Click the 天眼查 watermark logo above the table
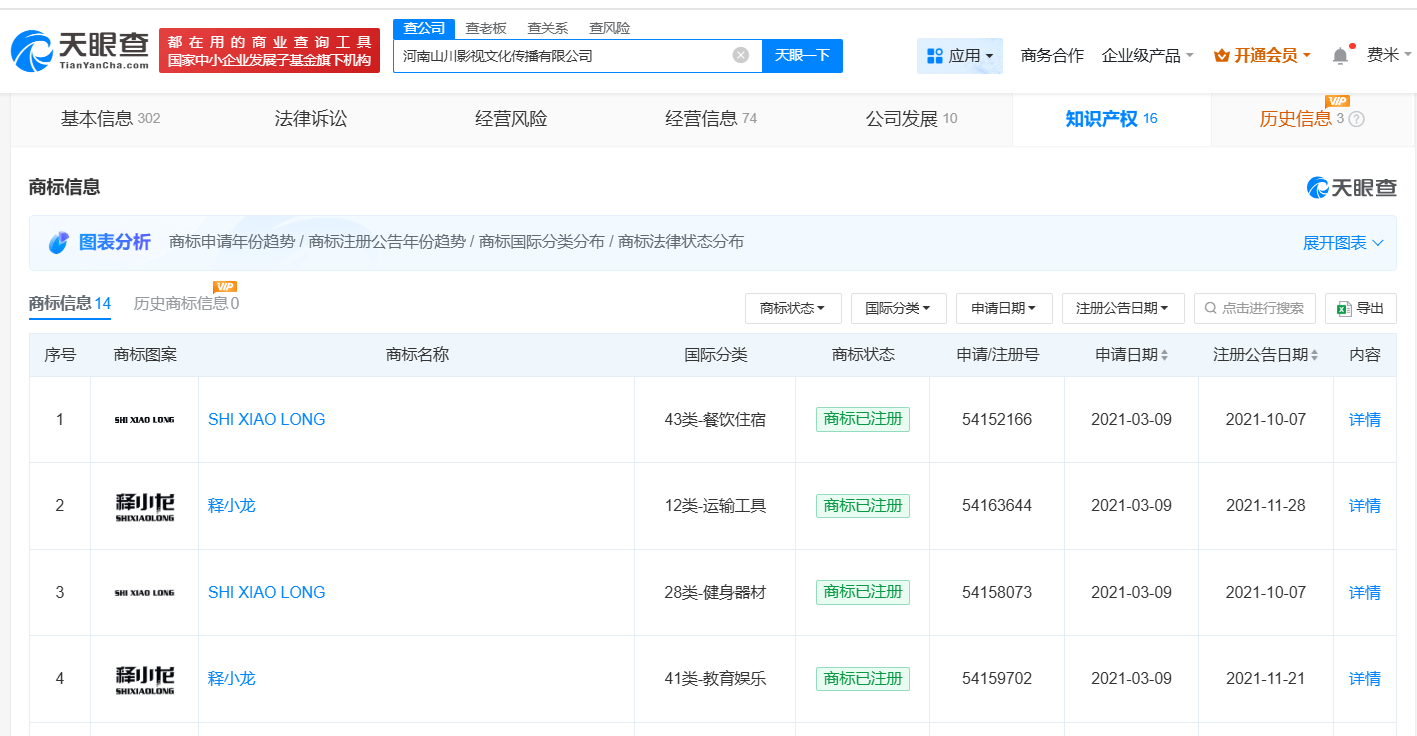1417x736 pixels. click(x=1352, y=187)
